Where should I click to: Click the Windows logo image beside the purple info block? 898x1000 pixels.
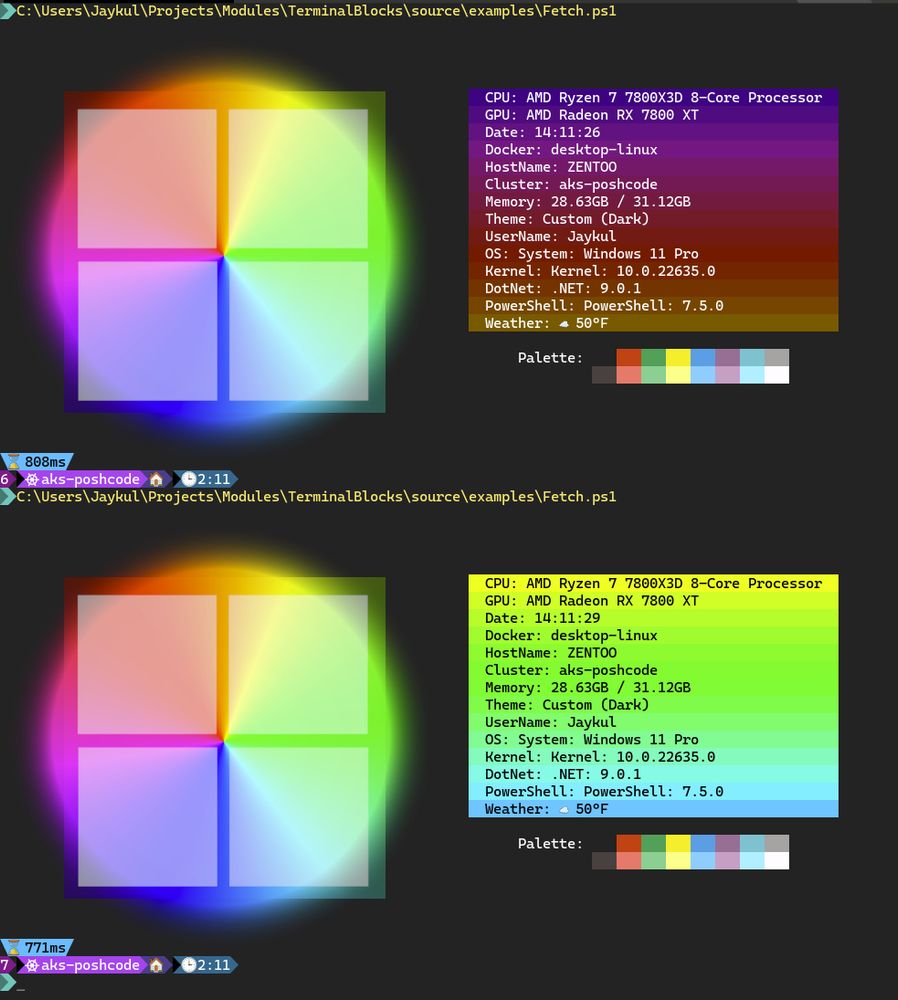click(x=224, y=252)
